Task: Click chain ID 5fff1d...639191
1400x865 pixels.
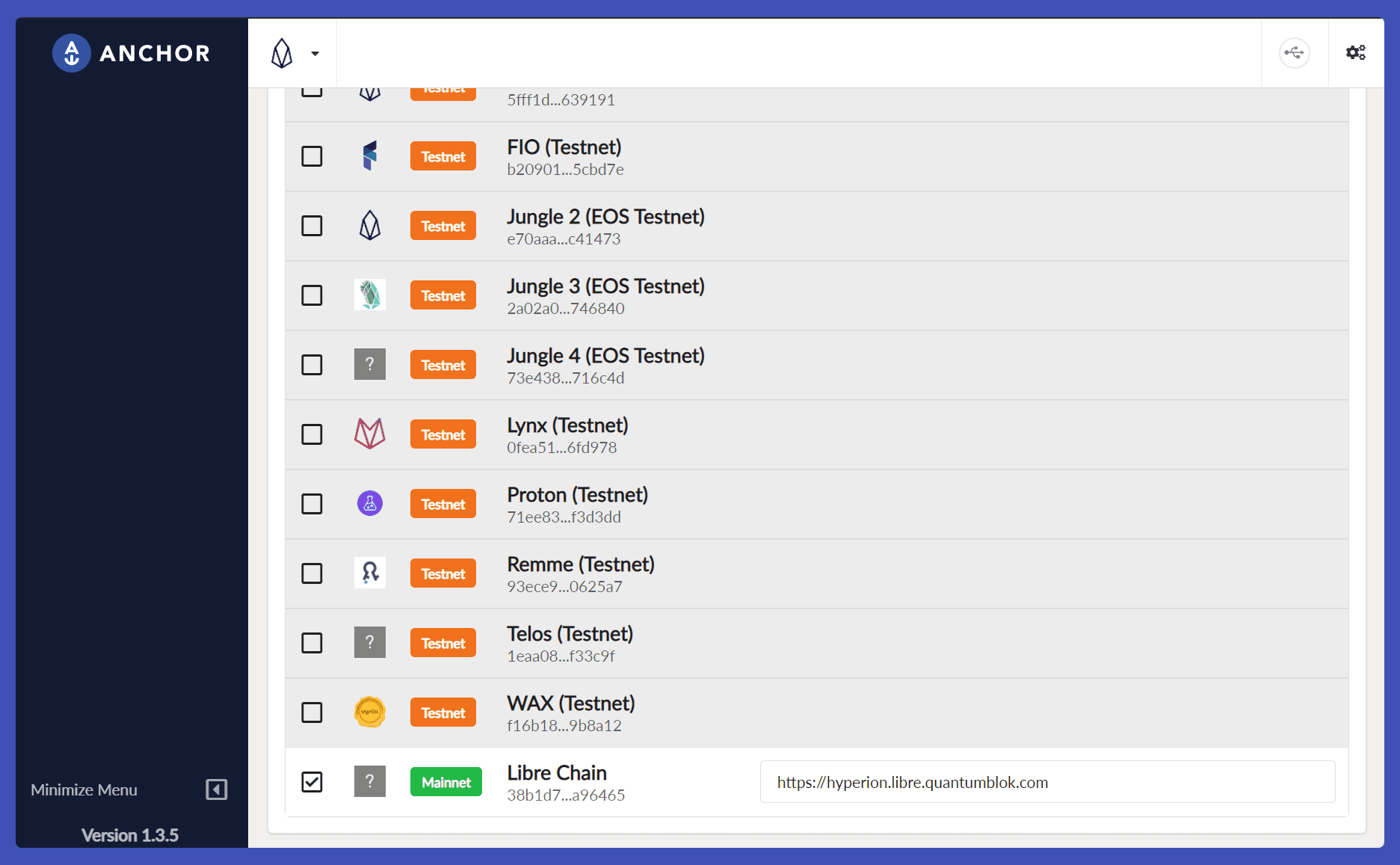Action: pyautogui.click(x=561, y=100)
